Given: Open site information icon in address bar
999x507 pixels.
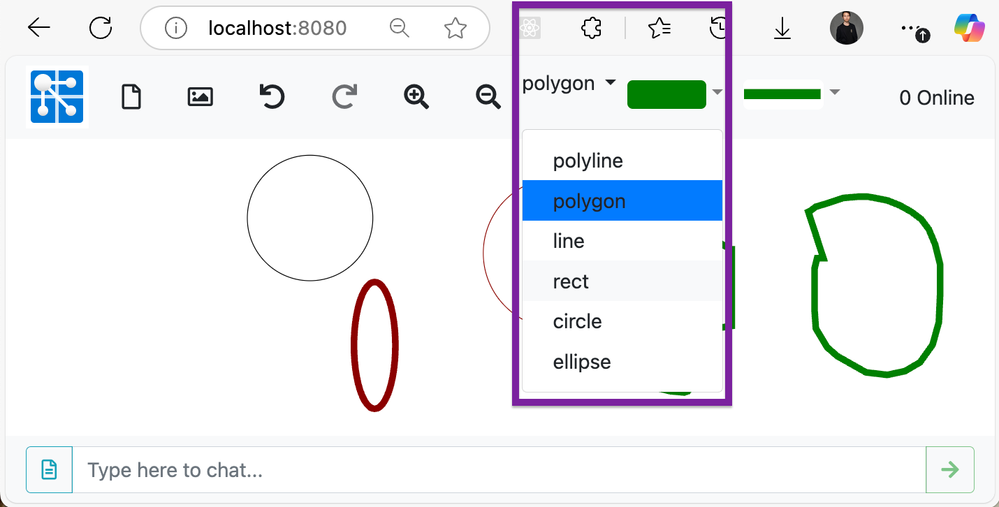Looking at the screenshot, I should 175,28.
